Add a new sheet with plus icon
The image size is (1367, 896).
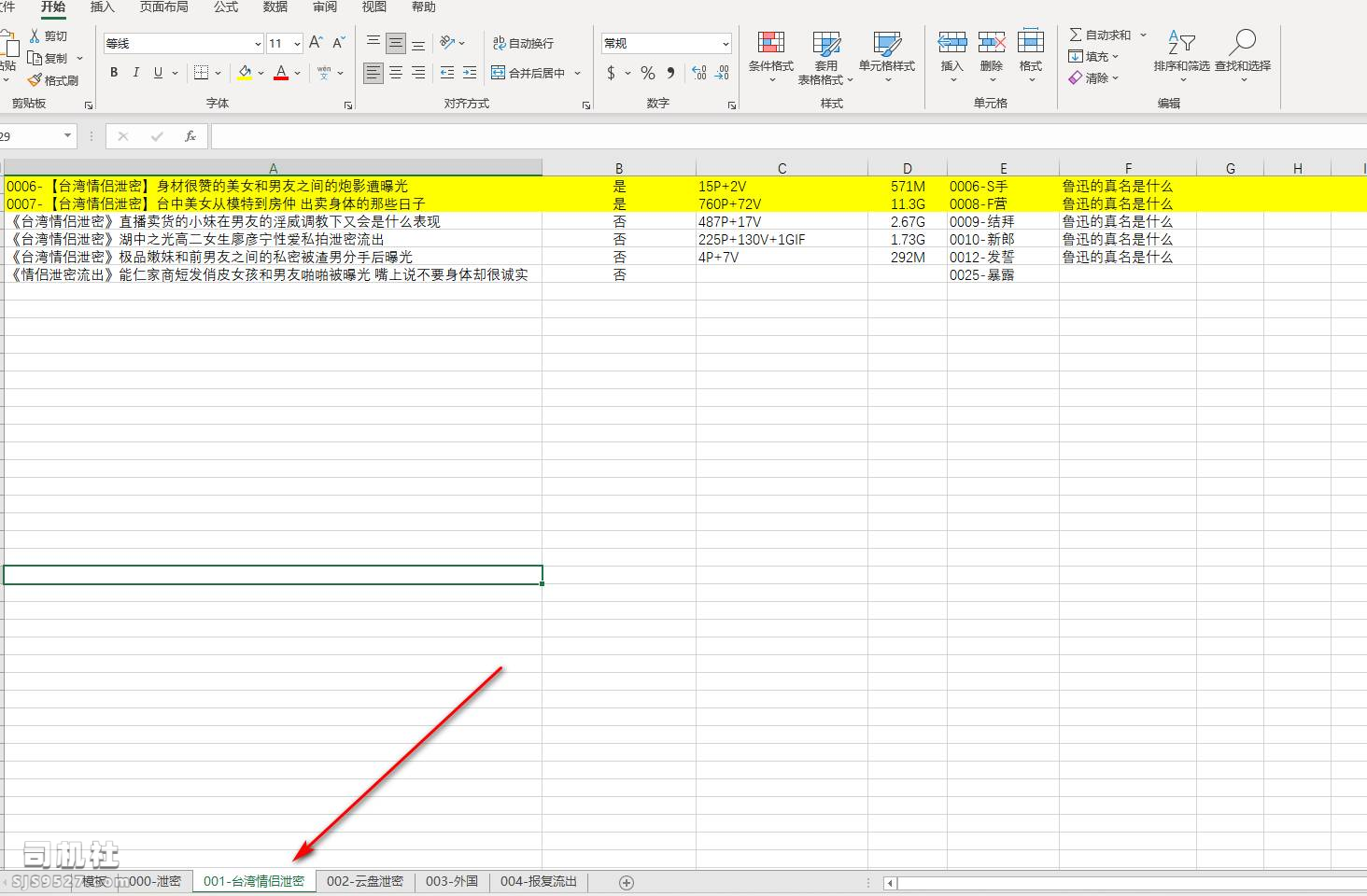click(x=627, y=882)
